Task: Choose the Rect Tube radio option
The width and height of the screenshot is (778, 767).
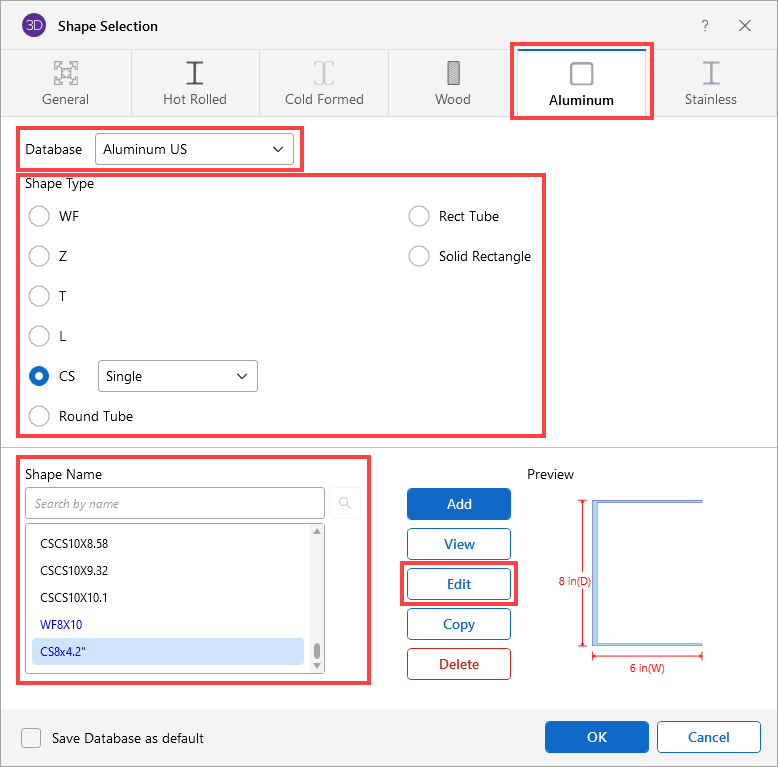Action: click(419, 216)
